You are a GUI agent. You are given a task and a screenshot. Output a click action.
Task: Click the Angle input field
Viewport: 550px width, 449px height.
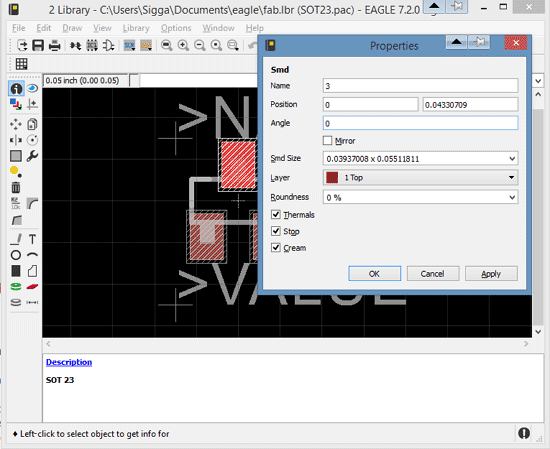(x=420, y=123)
